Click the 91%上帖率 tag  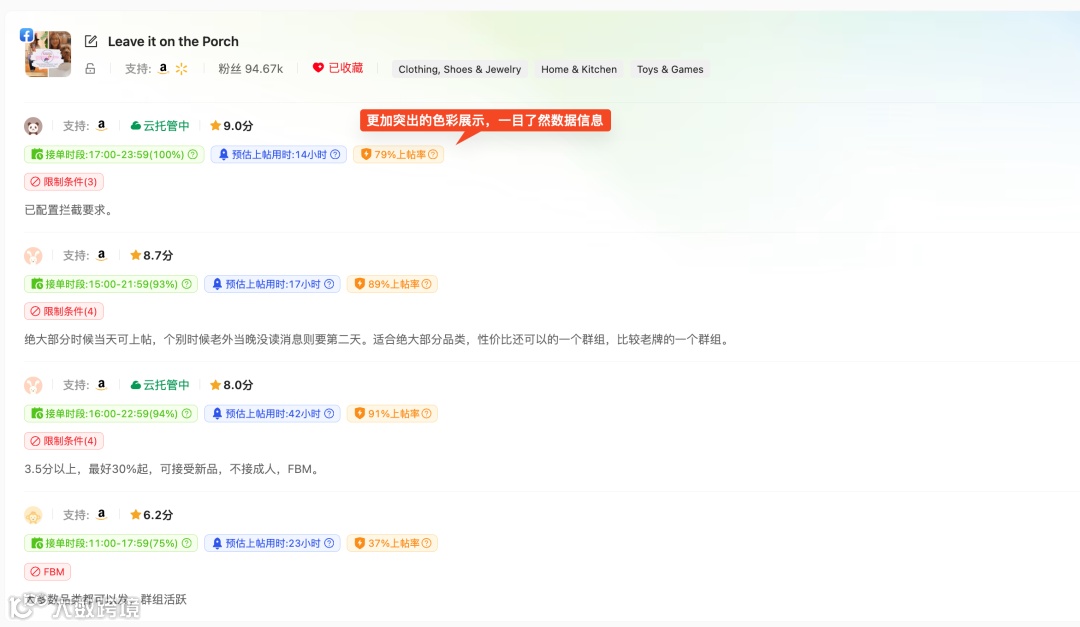pyautogui.click(x=392, y=413)
